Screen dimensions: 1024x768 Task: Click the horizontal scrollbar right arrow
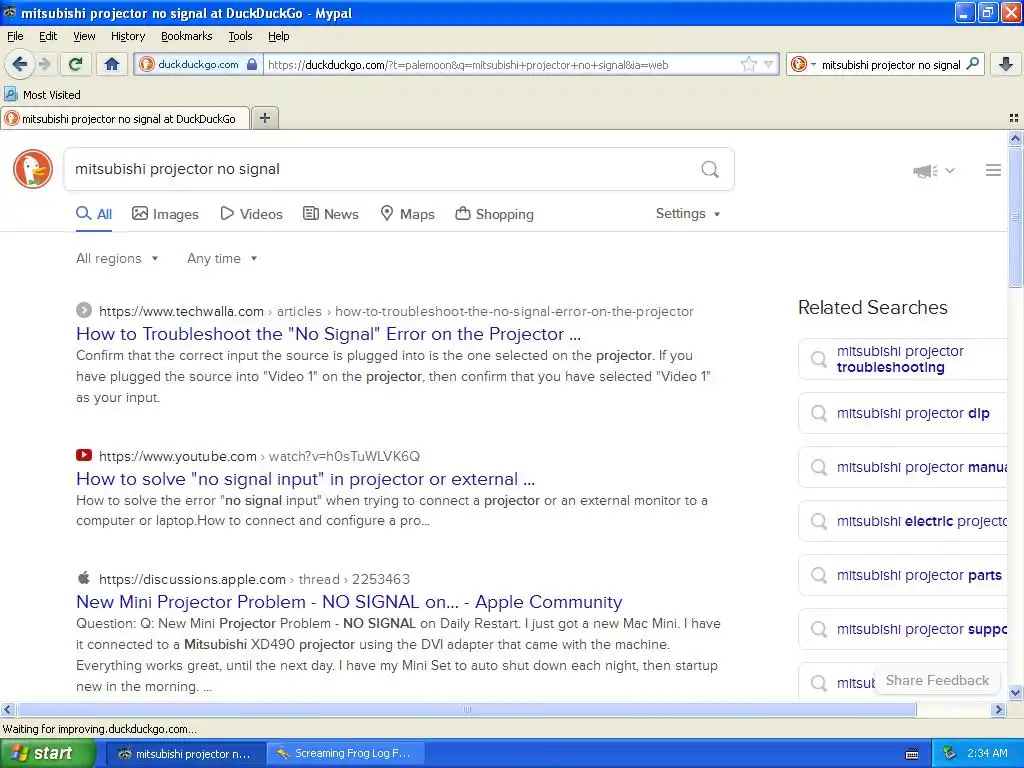[999, 710]
